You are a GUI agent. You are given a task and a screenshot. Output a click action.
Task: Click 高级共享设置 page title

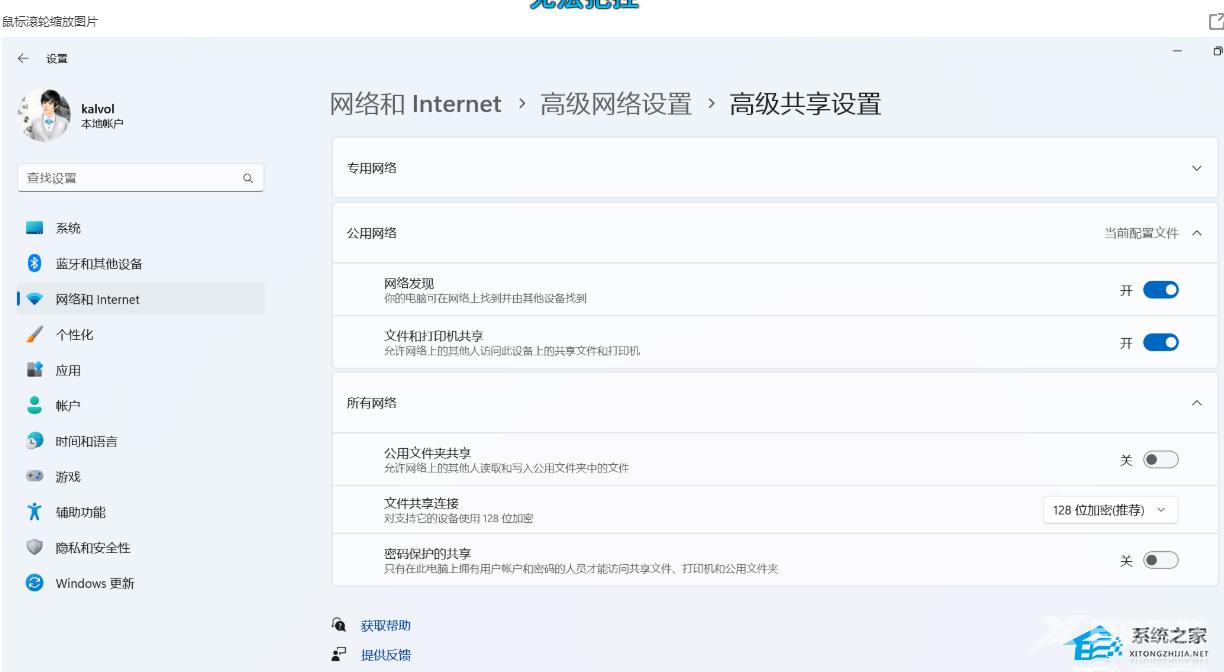click(x=806, y=103)
